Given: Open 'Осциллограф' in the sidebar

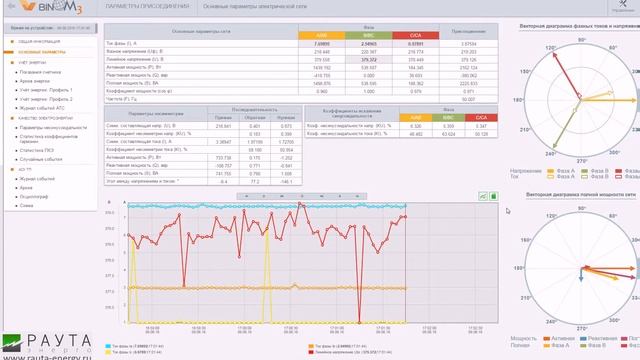Looking at the screenshot, I should (34, 197).
